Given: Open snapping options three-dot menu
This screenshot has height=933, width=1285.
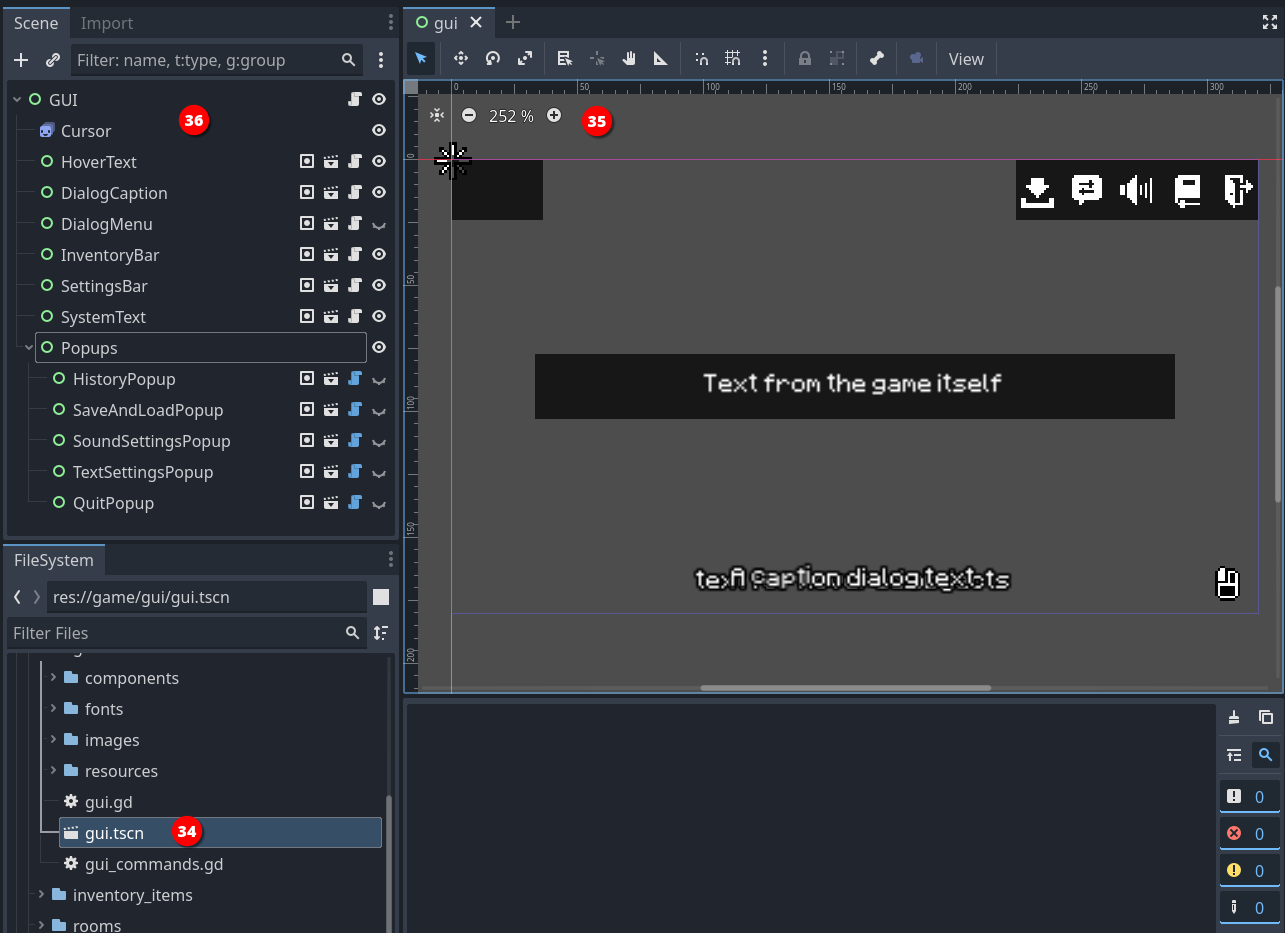Looking at the screenshot, I should pos(765,59).
